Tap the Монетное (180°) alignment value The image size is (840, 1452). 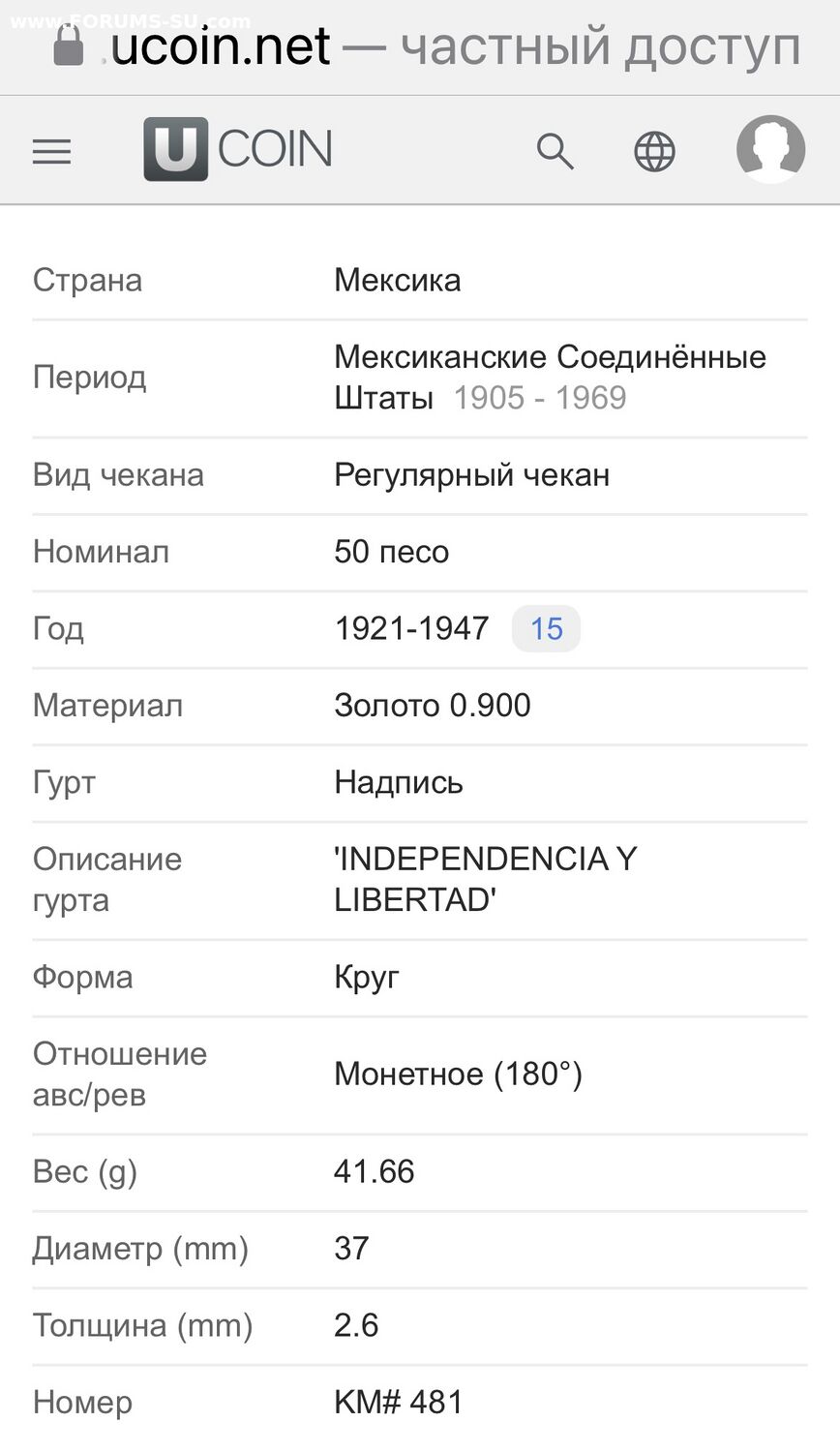tap(458, 1074)
